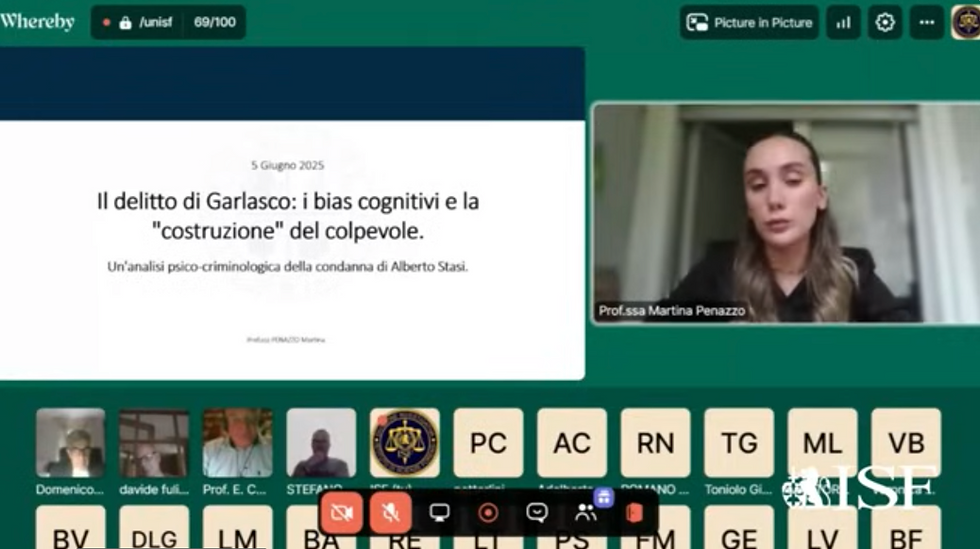Click the shared presentation slide
The image size is (980, 549).
pos(292,213)
